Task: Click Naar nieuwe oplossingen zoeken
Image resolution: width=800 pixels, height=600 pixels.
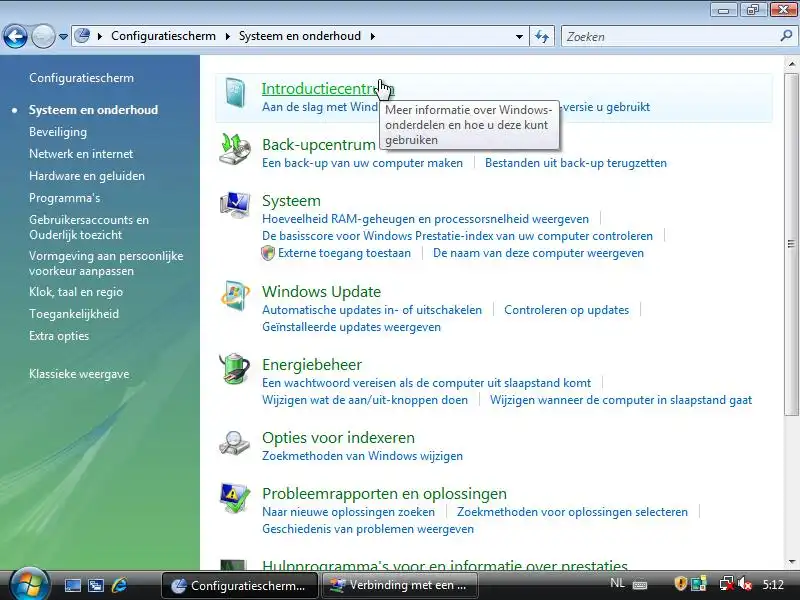Action: point(348,512)
